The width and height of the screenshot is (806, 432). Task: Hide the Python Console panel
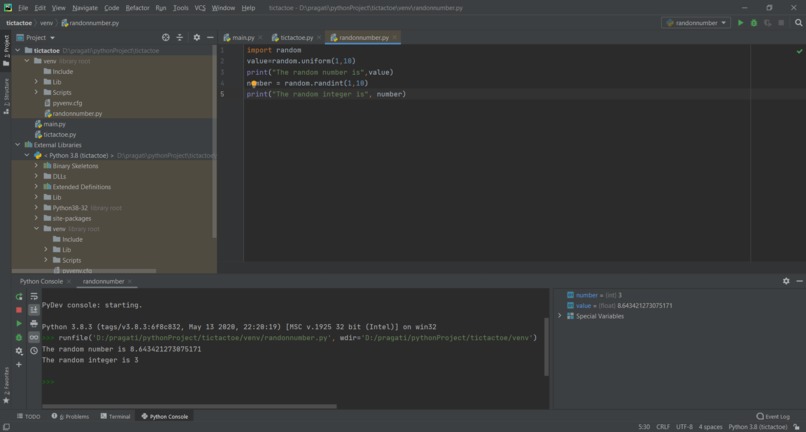pyautogui.click(x=799, y=281)
